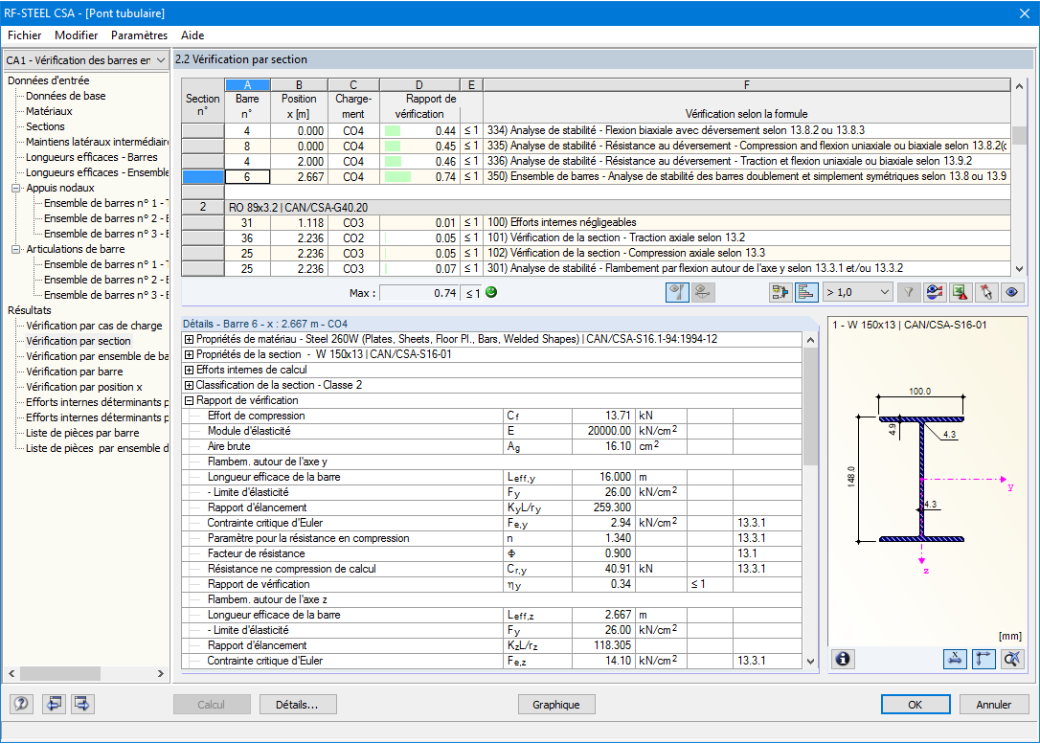Expand 'Propriétés de matériau' details row
Image resolution: width=1040 pixels, height=744 pixels.
tap(189, 340)
